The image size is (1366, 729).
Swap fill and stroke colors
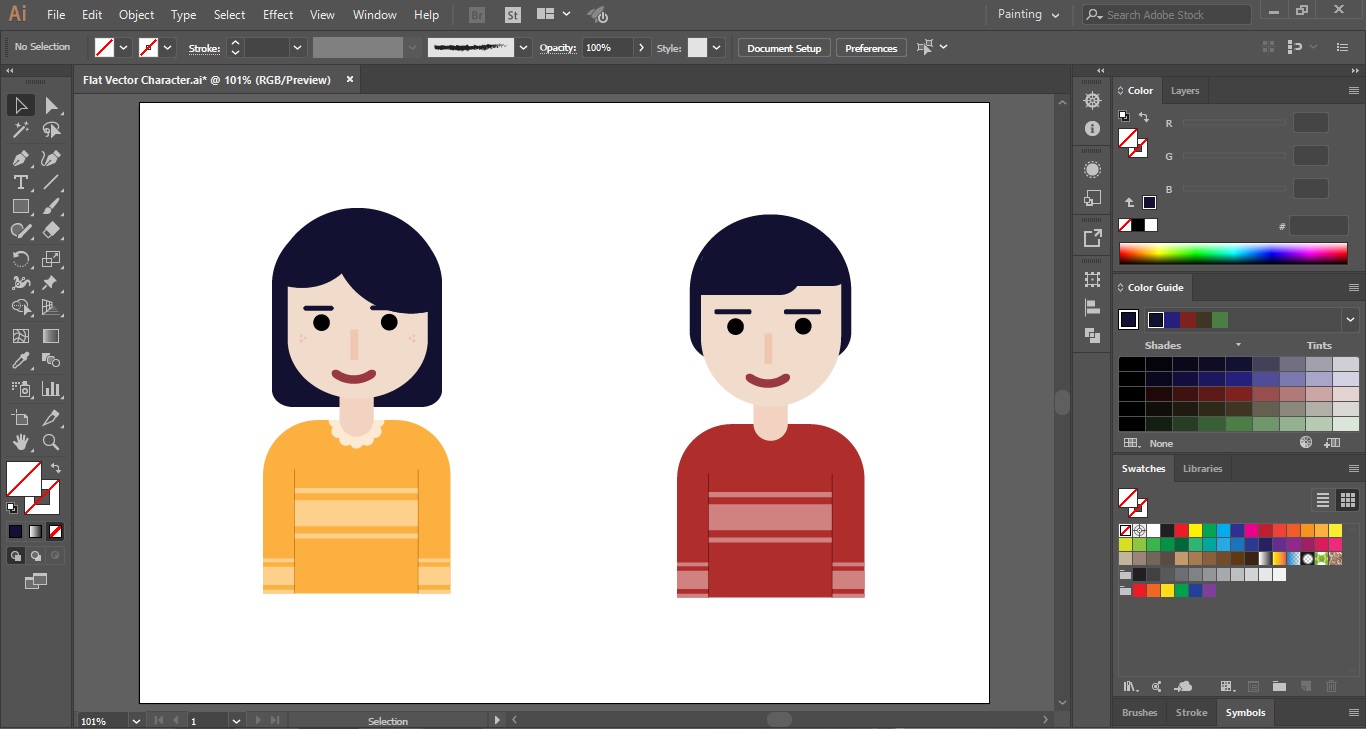click(x=57, y=466)
